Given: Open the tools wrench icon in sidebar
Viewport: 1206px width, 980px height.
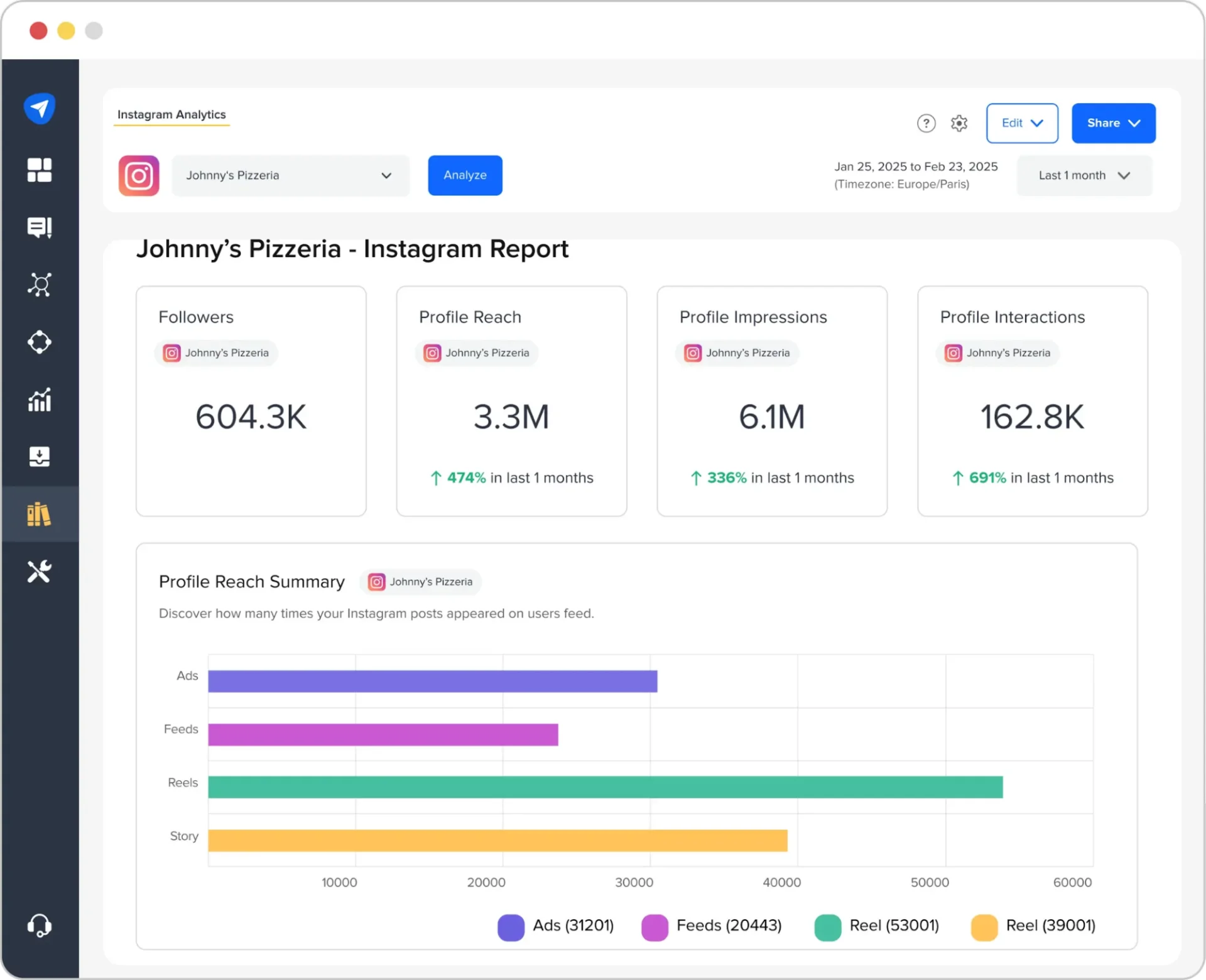Looking at the screenshot, I should [39, 572].
